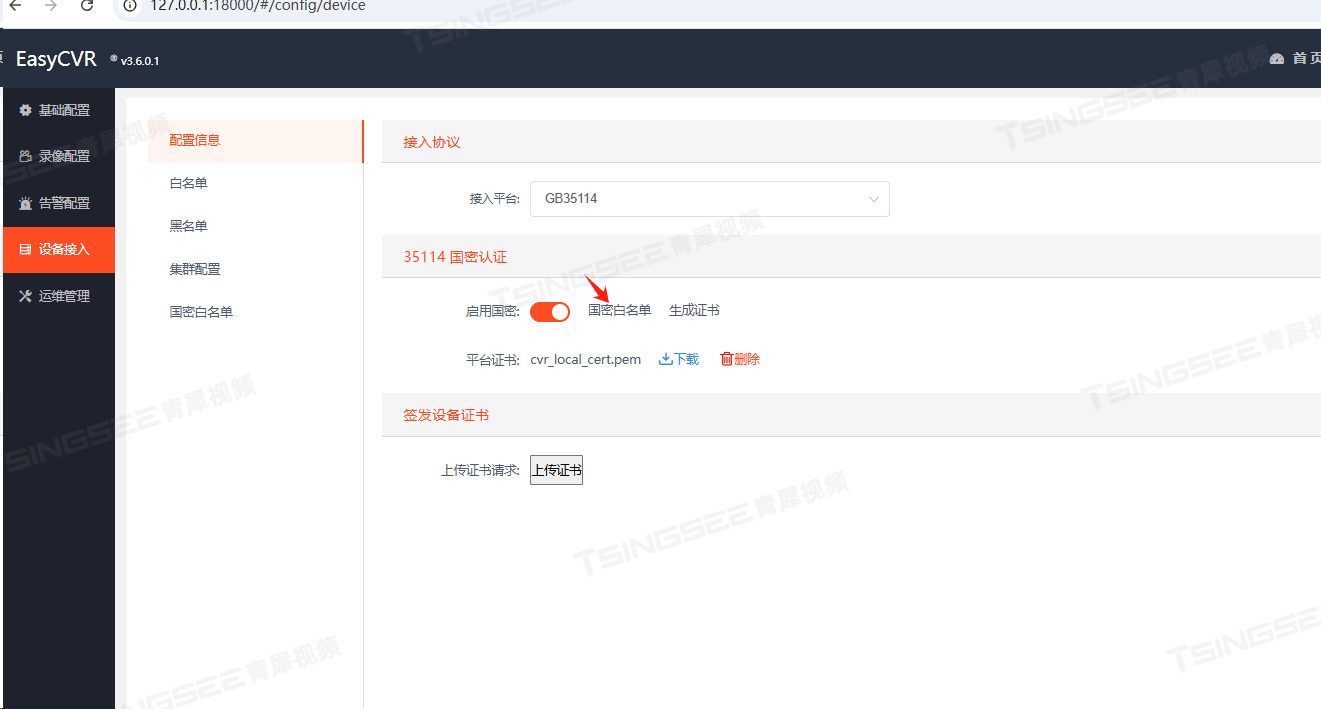Select 设备接入 in the sidebar
This screenshot has width=1321, height=709.
[x=59, y=249]
